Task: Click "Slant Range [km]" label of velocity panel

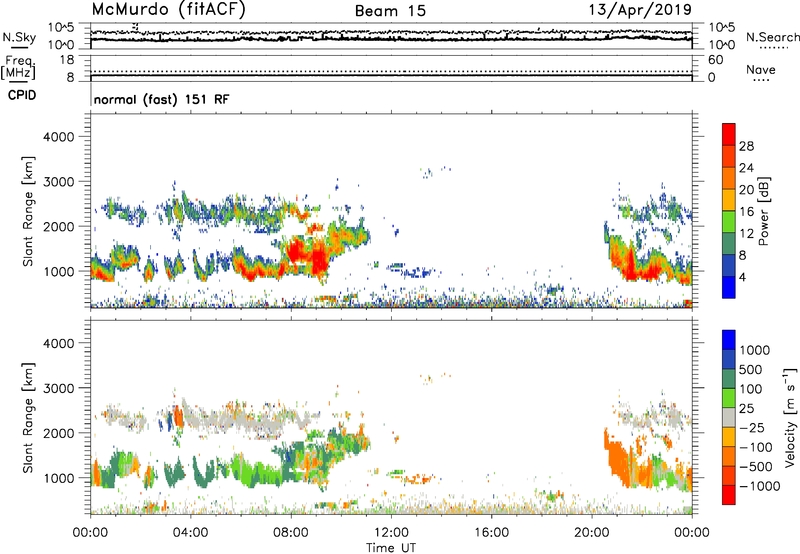Action: point(28,417)
